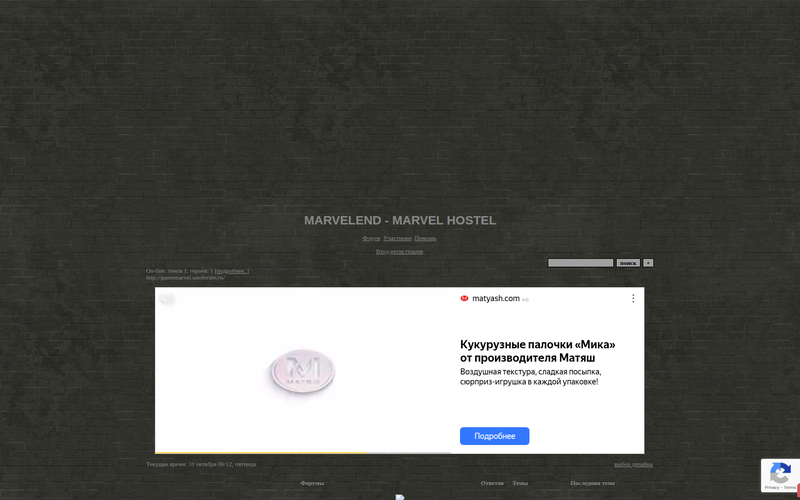Viewport: 800px width, 500px height.
Task: Click the подробнее online users link
Action: tap(232, 271)
